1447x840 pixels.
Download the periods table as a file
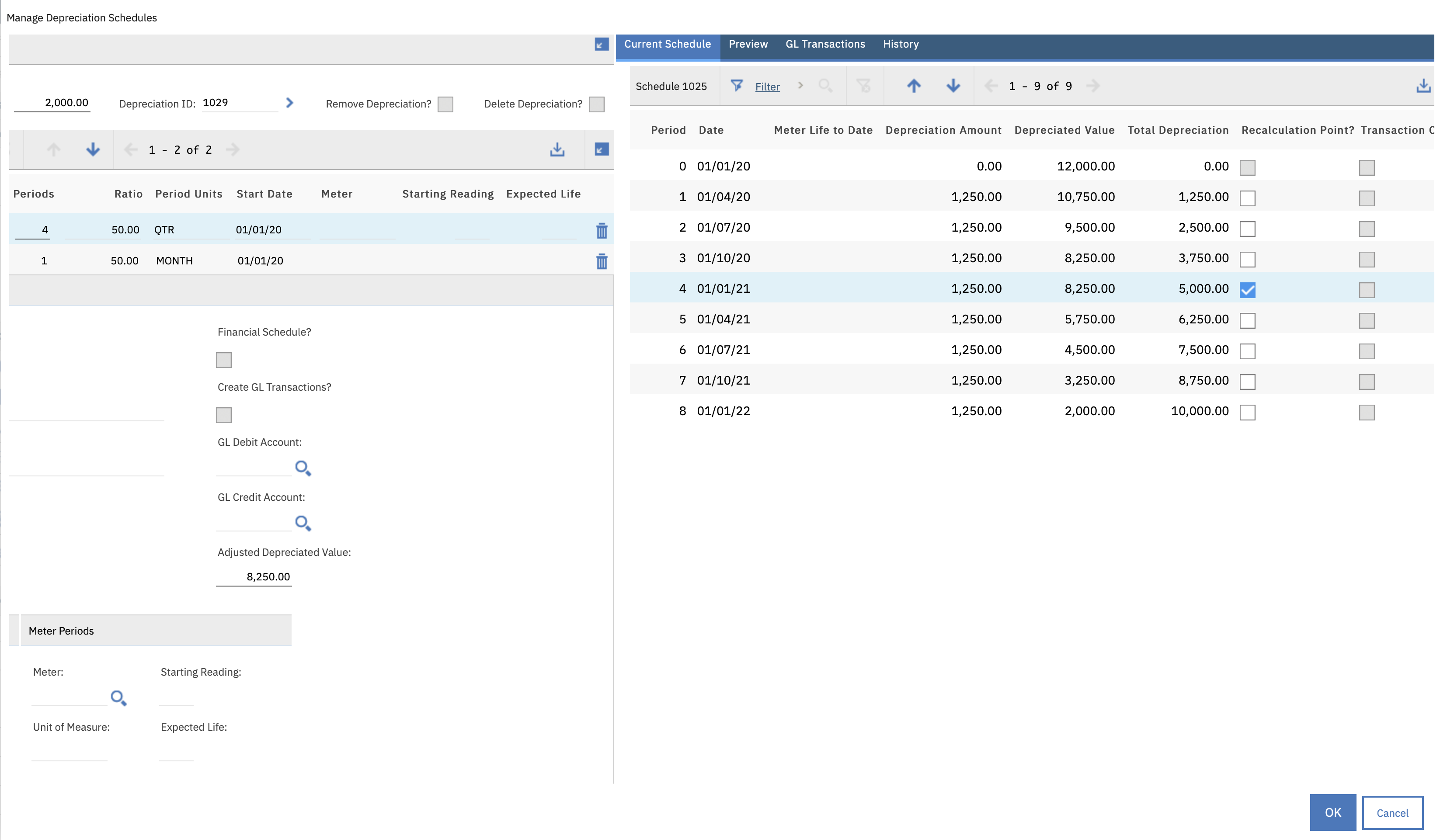(x=557, y=150)
